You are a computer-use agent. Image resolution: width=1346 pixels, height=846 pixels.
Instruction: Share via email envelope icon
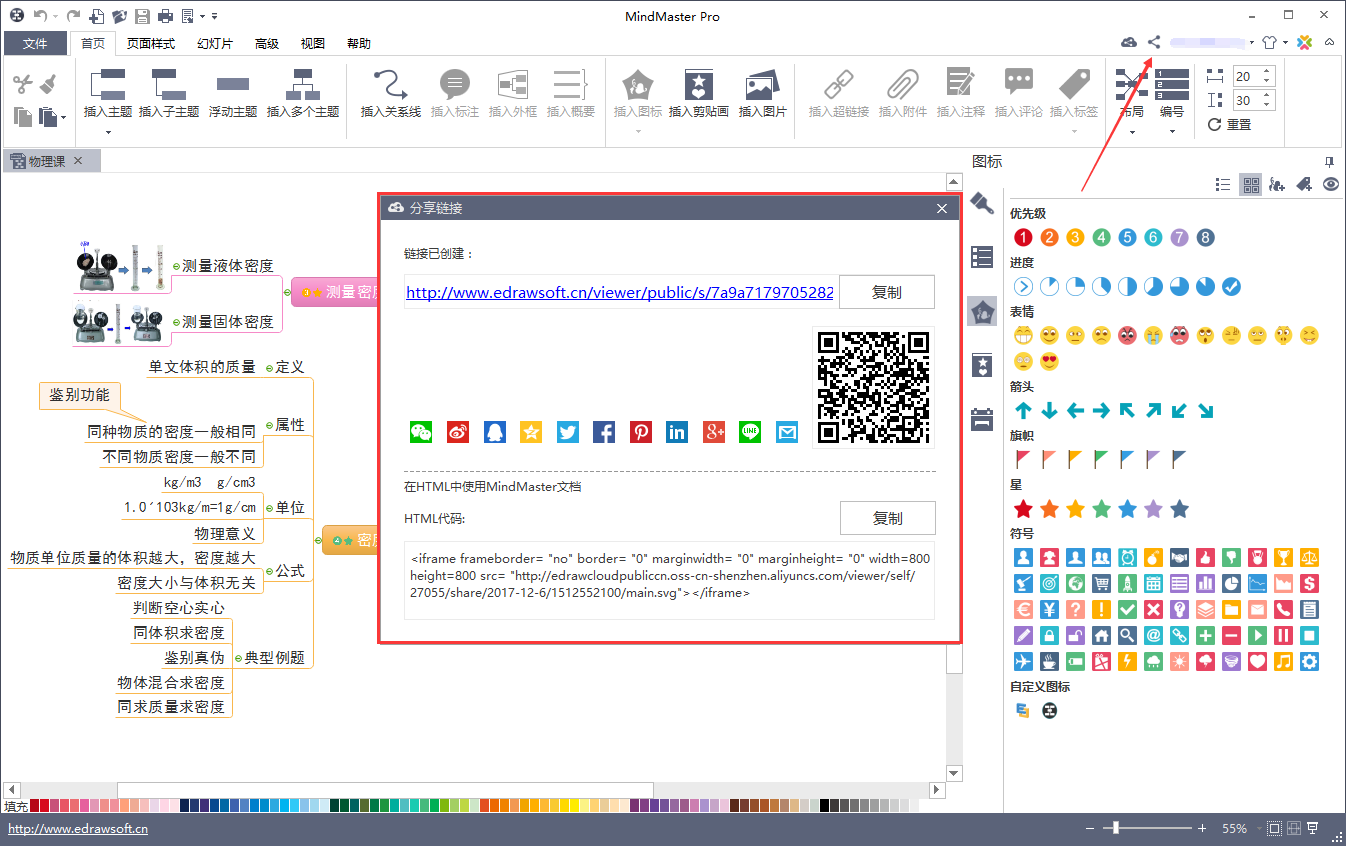click(787, 432)
